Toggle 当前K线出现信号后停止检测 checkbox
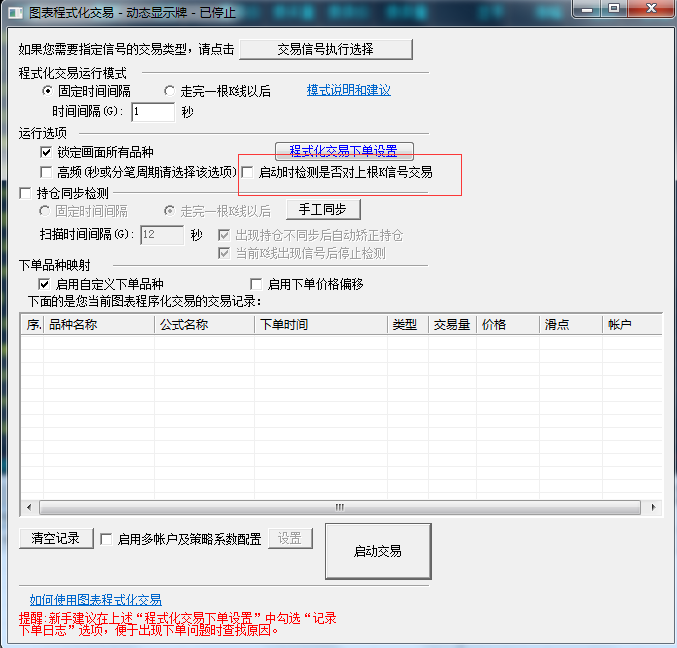The image size is (677, 648). tap(224, 253)
